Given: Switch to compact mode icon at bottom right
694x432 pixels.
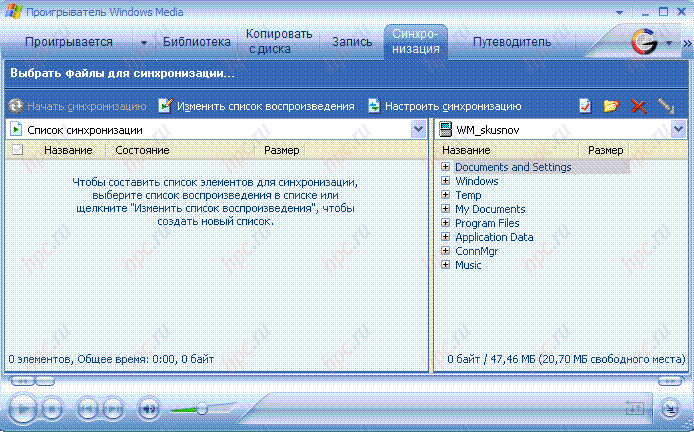Looking at the screenshot, I should pos(670,409).
